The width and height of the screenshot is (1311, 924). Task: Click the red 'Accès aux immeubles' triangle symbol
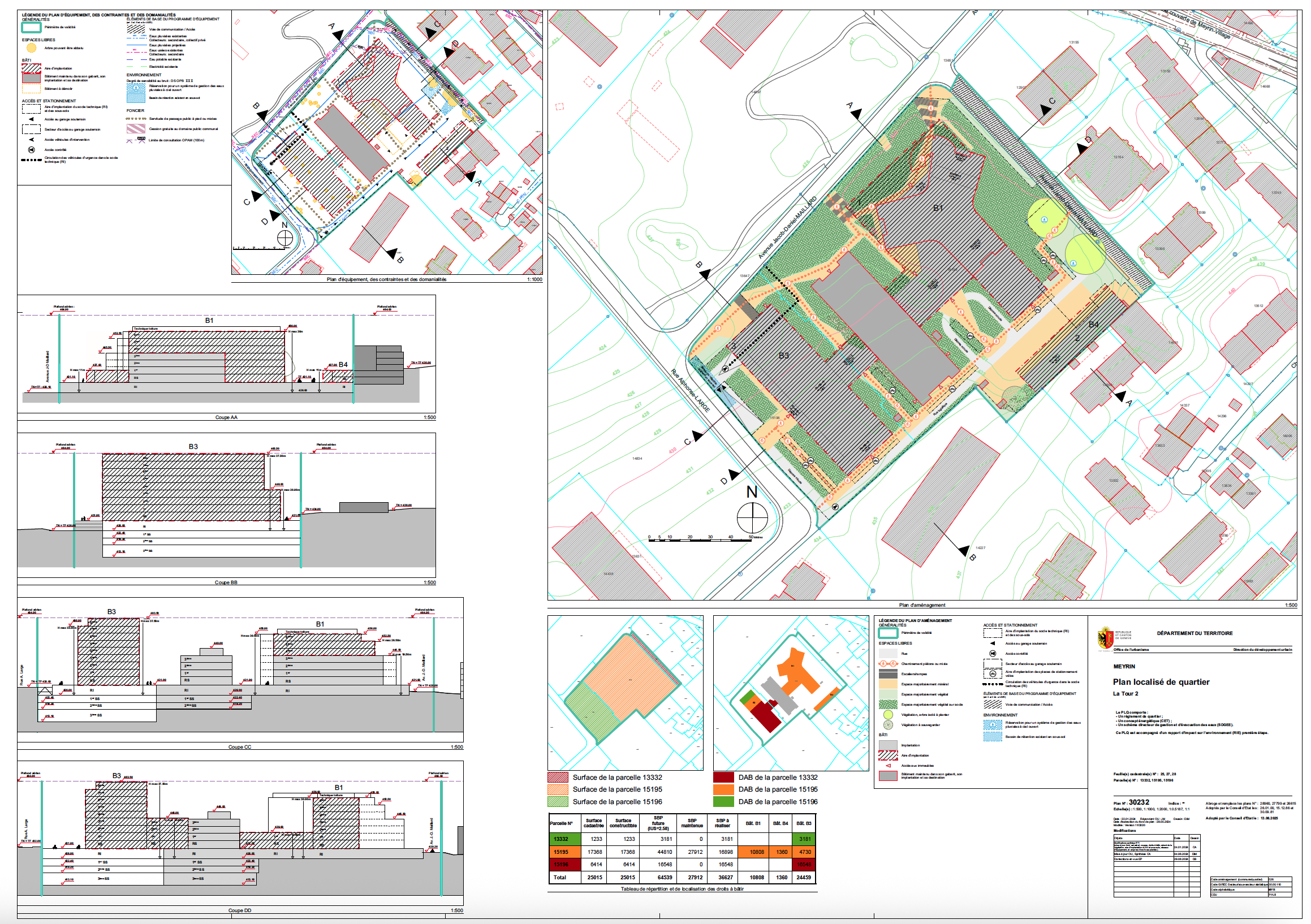(x=888, y=765)
